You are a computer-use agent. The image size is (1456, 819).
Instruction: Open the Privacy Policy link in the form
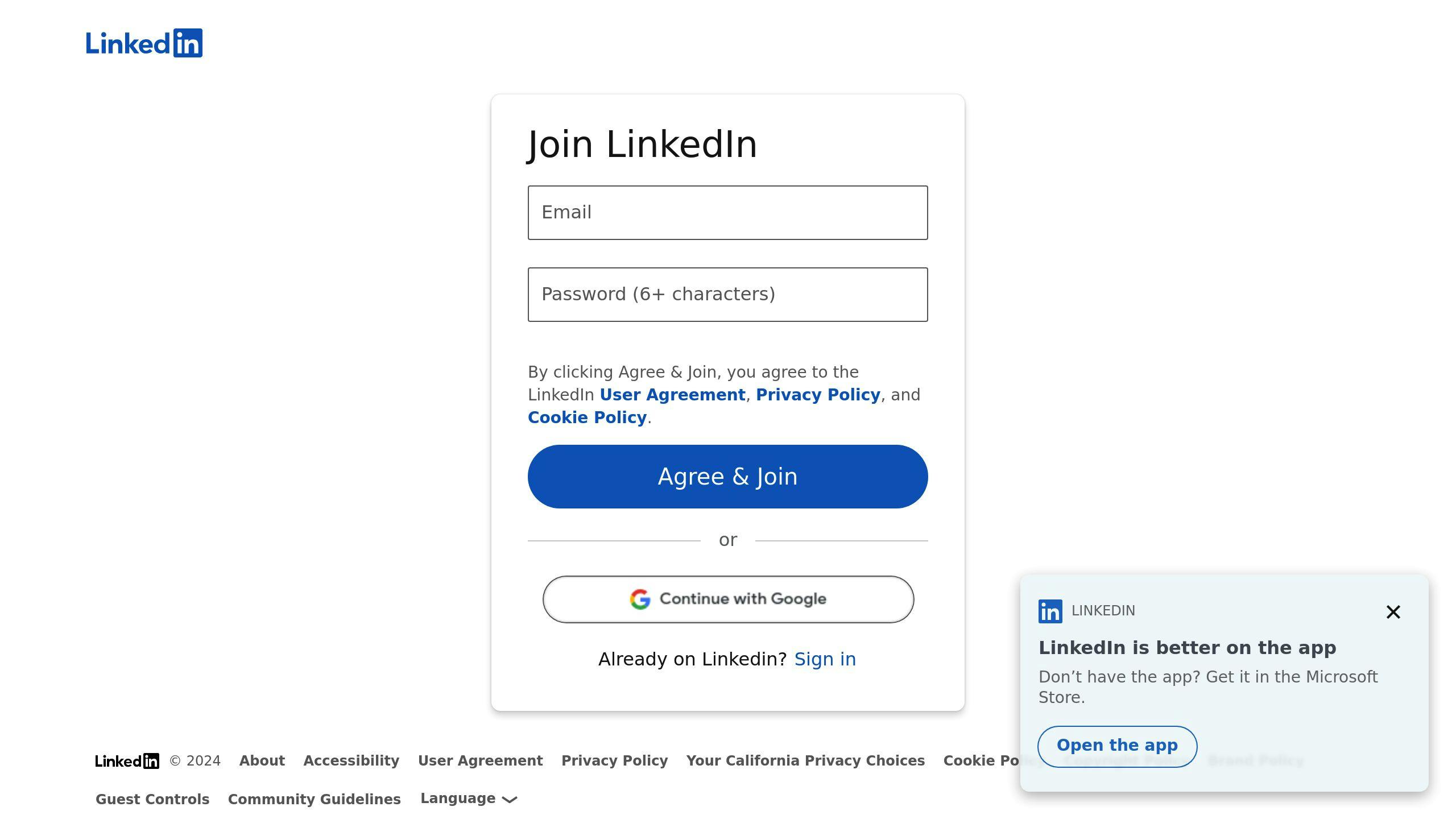(818, 395)
